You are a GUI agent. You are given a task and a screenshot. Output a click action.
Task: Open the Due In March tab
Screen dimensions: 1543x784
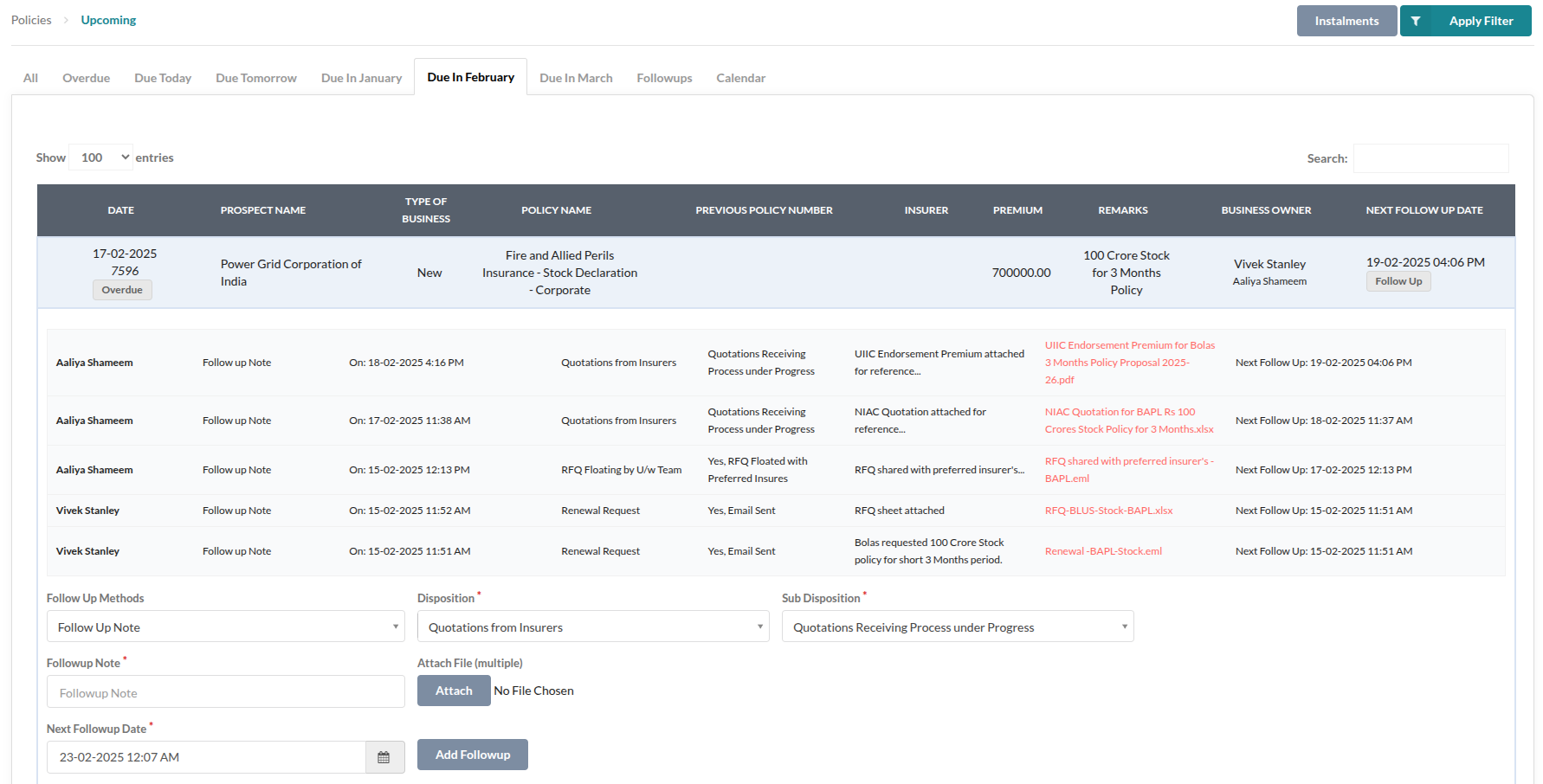coord(576,78)
